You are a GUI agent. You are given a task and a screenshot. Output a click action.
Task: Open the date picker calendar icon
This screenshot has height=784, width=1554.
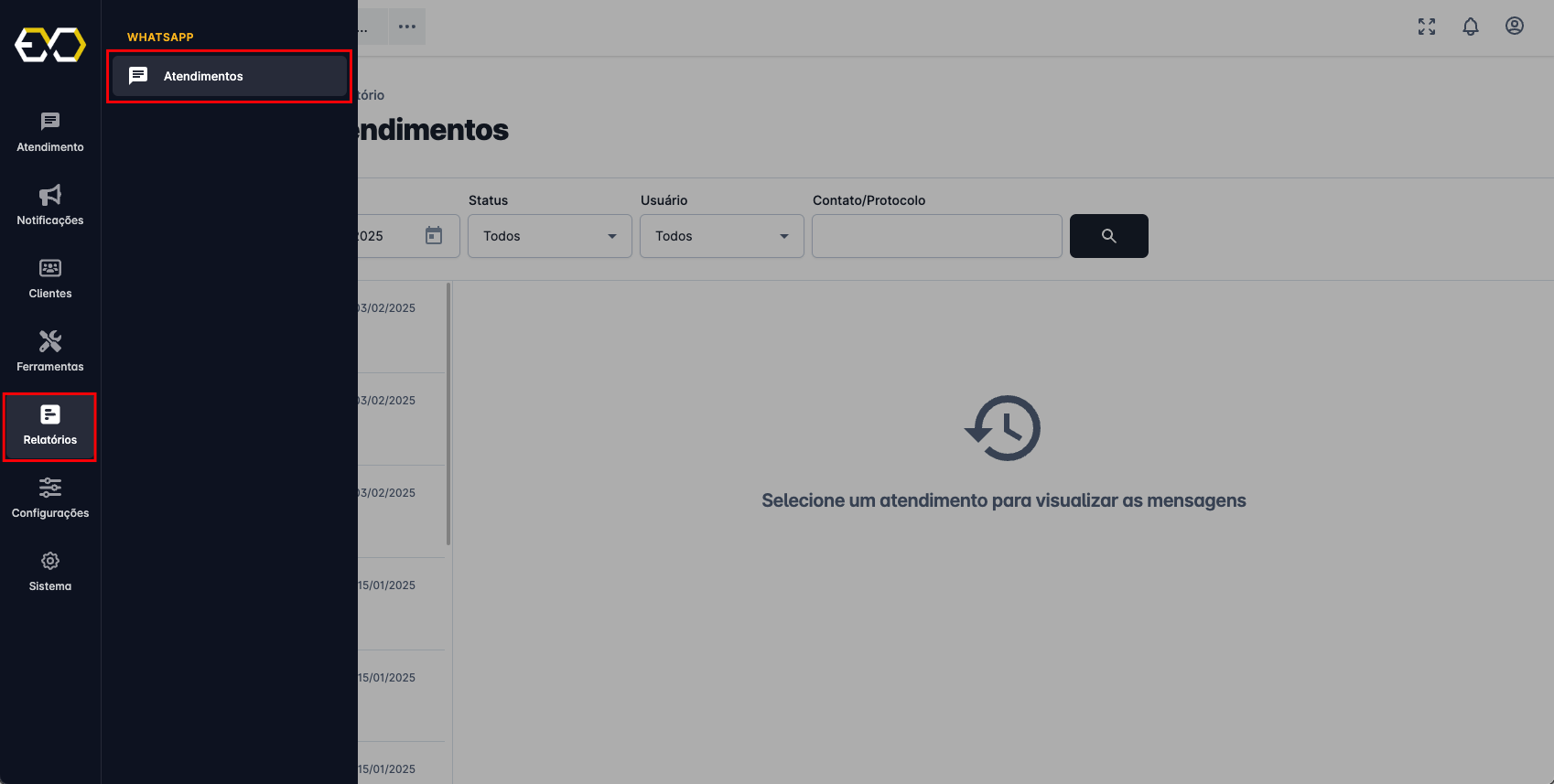tap(434, 236)
